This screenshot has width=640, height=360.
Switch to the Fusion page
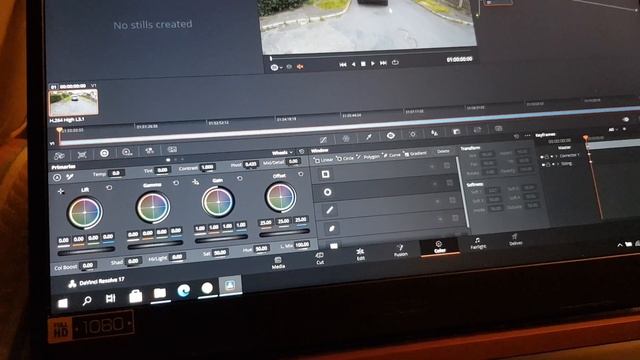[400, 250]
